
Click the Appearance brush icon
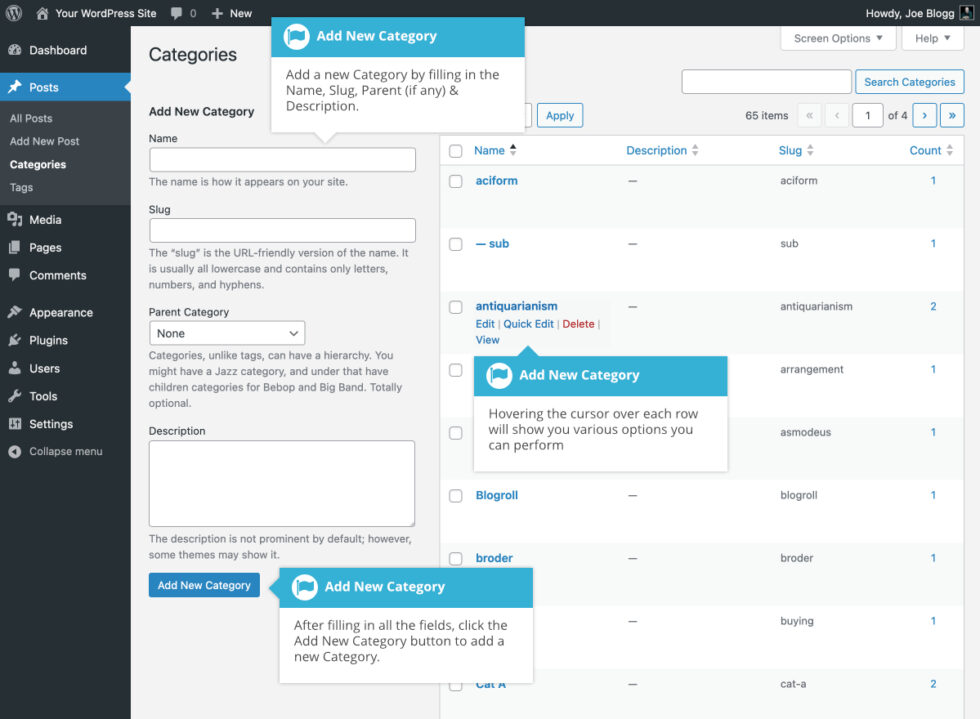point(15,312)
